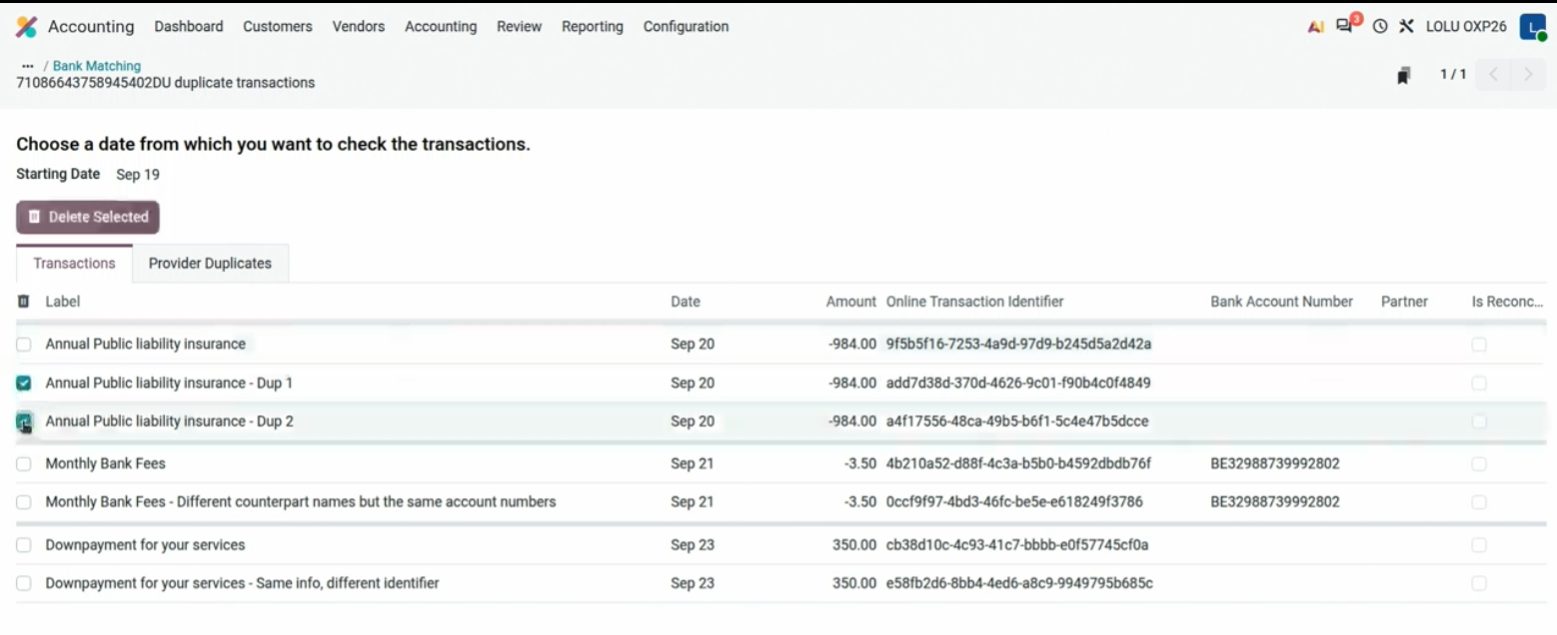The width and height of the screenshot is (1557, 635).
Task: Tick checkbox for Same info, different identifier row
Action: click(x=24, y=583)
